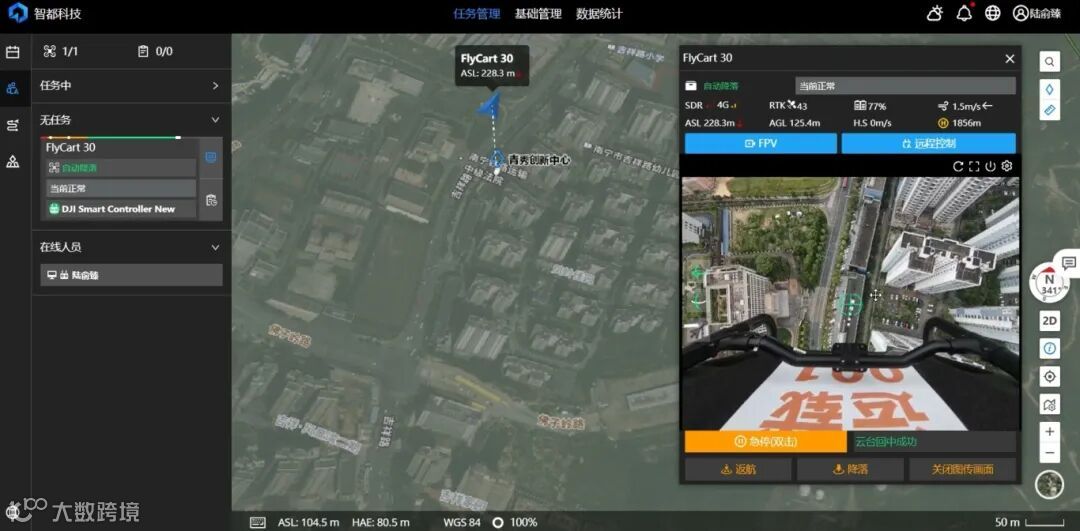Image resolution: width=1080 pixels, height=531 pixels.
Task: Expand live video to fullscreen
Action: tap(974, 166)
